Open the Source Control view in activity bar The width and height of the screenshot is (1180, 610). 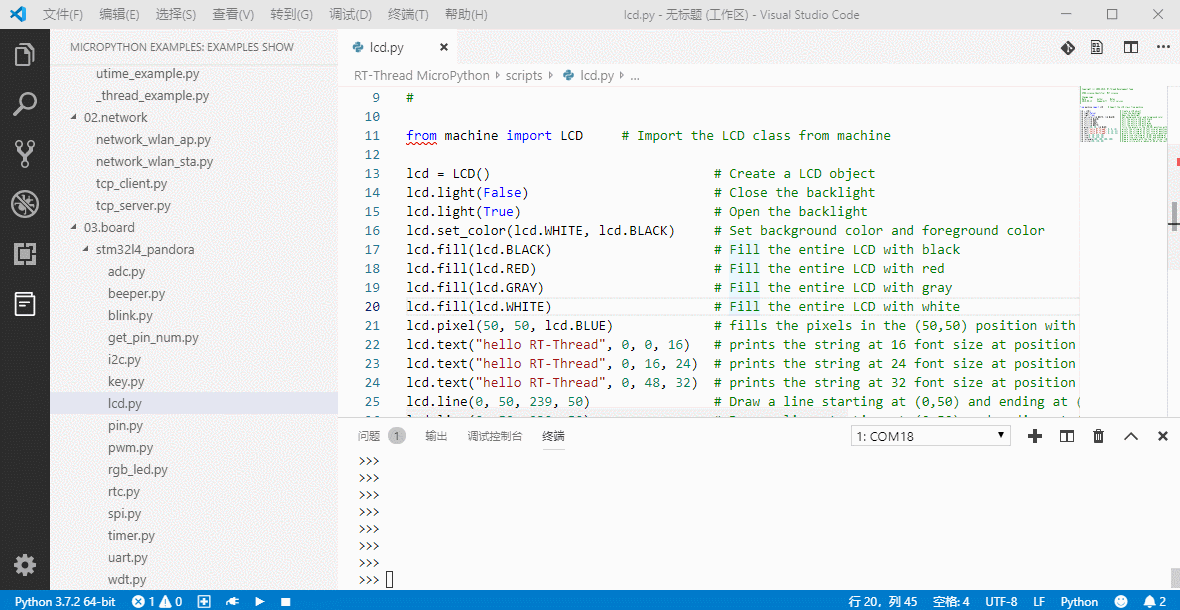pyautogui.click(x=25, y=153)
